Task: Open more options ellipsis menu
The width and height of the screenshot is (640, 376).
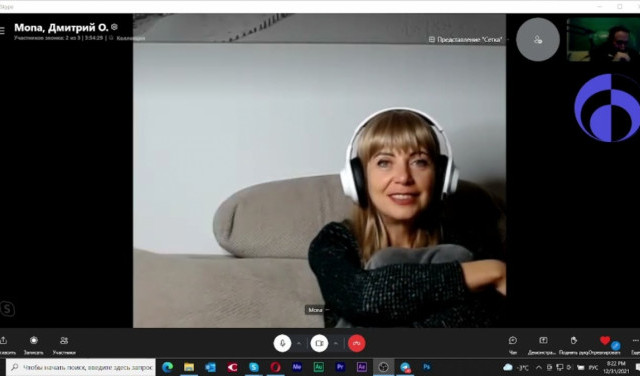Action: tap(636, 340)
